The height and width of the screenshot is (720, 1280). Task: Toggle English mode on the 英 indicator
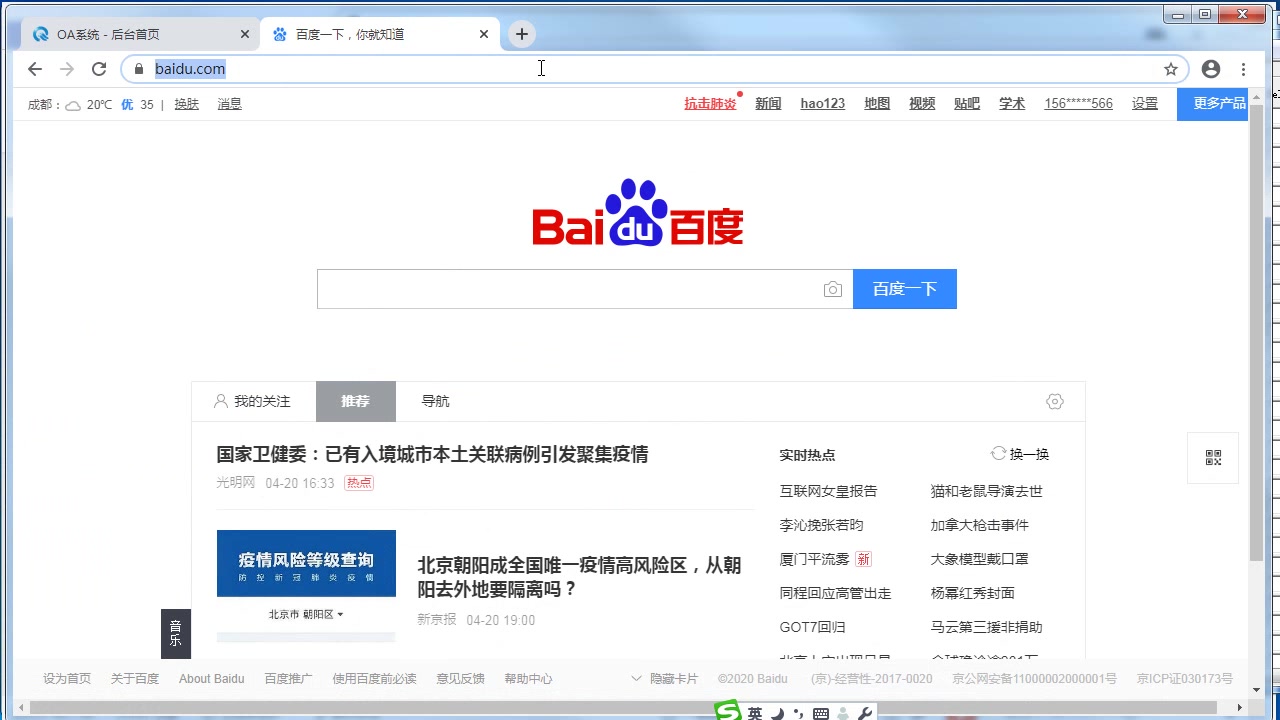(x=755, y=712)
